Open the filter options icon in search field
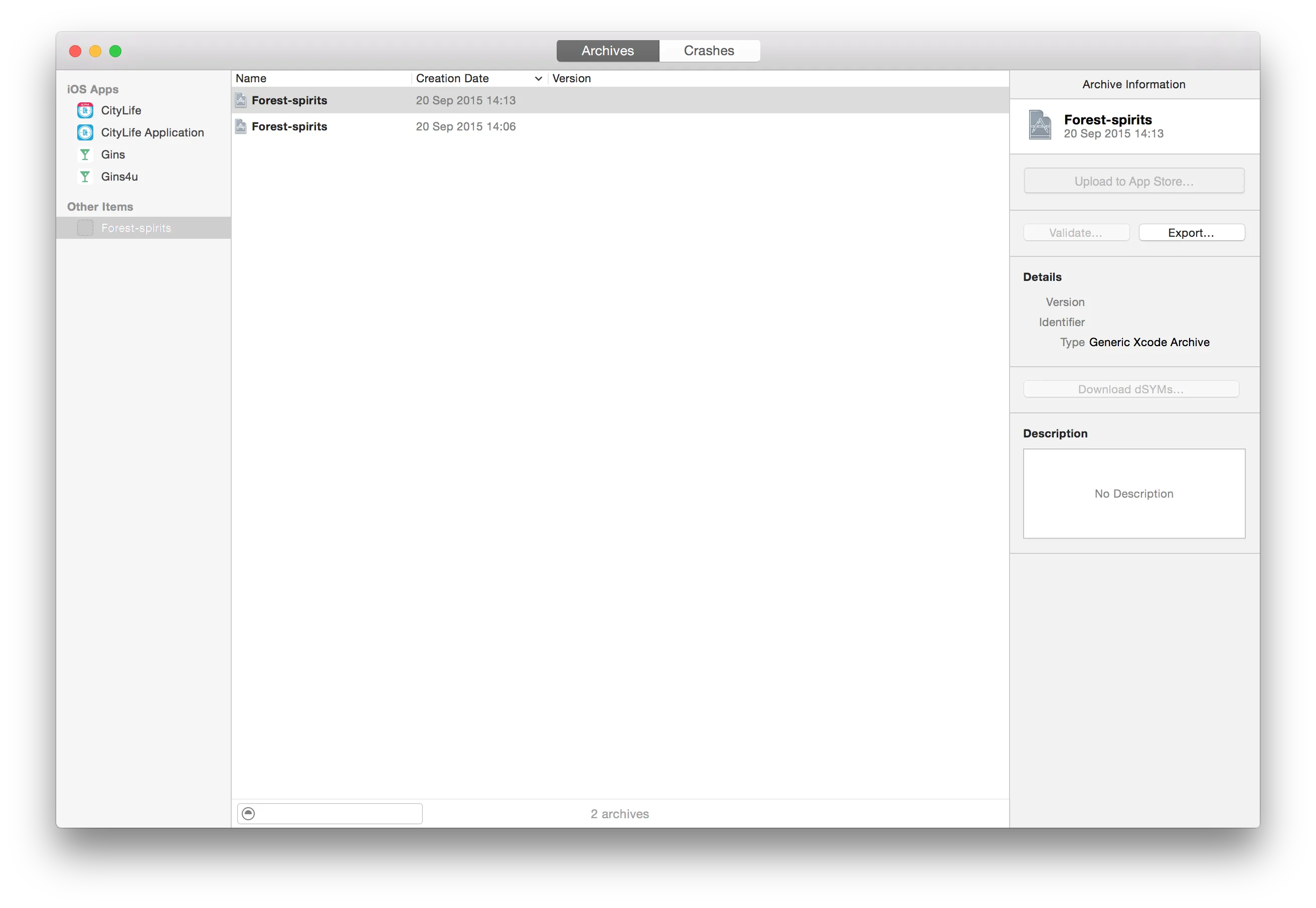Viewport: 1316px width, 908px height. point(249,814)
